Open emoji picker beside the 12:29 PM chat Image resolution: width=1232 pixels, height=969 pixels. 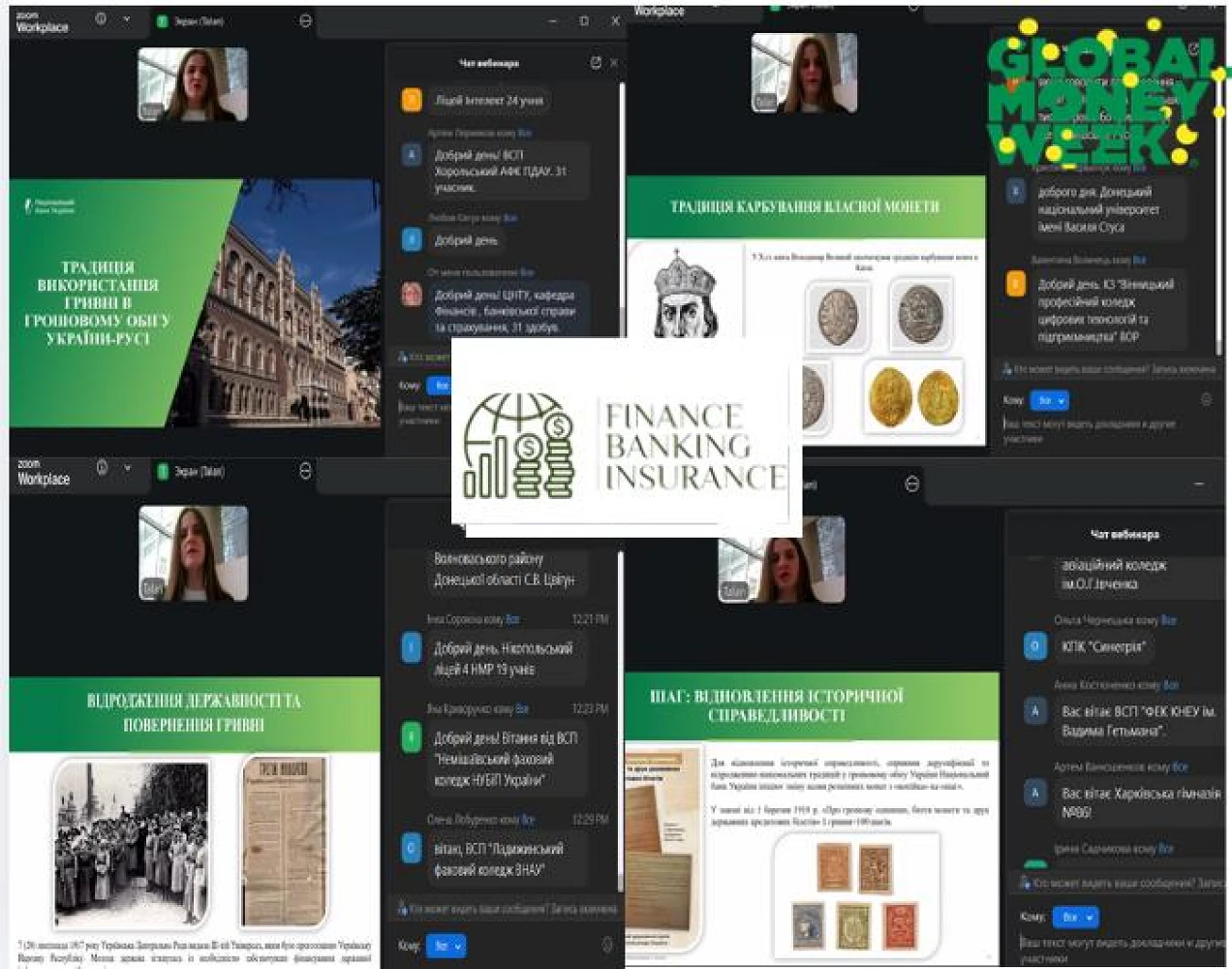coord(607,945)
